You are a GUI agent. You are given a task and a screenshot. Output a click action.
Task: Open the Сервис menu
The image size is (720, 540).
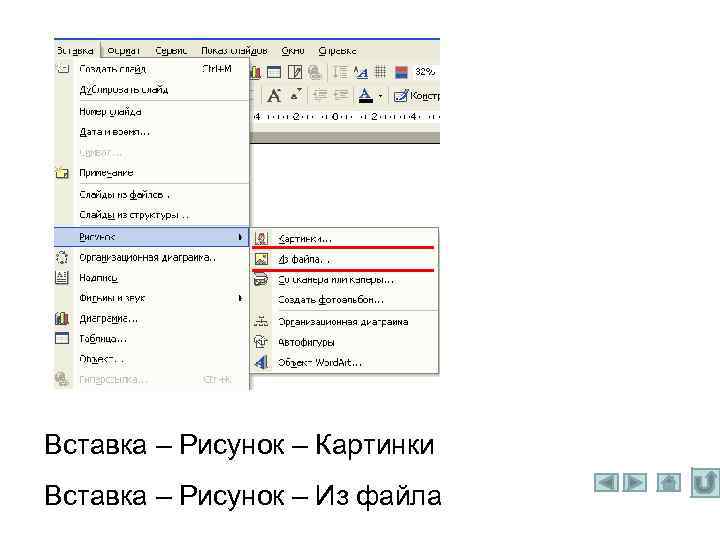(171, 51)
